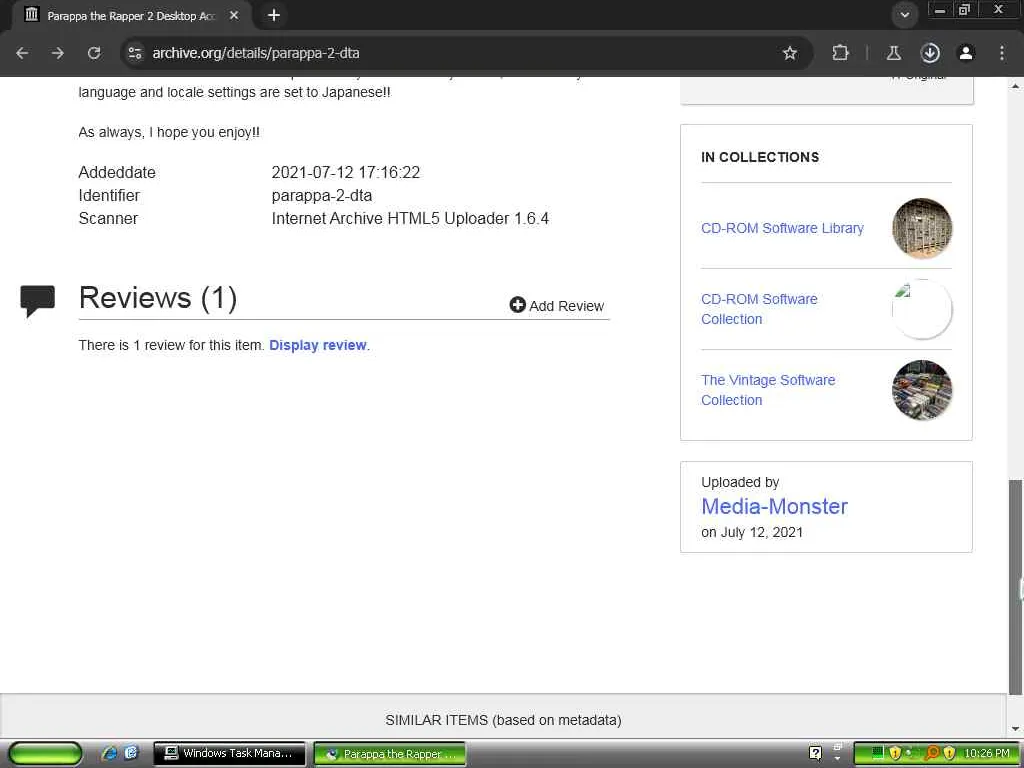Image resolution: width=1024 pixels, height=768 pixels.
Task: Click the IN COLLECTIONS heading
Action: pyautogui.click(x=760, y=157)
